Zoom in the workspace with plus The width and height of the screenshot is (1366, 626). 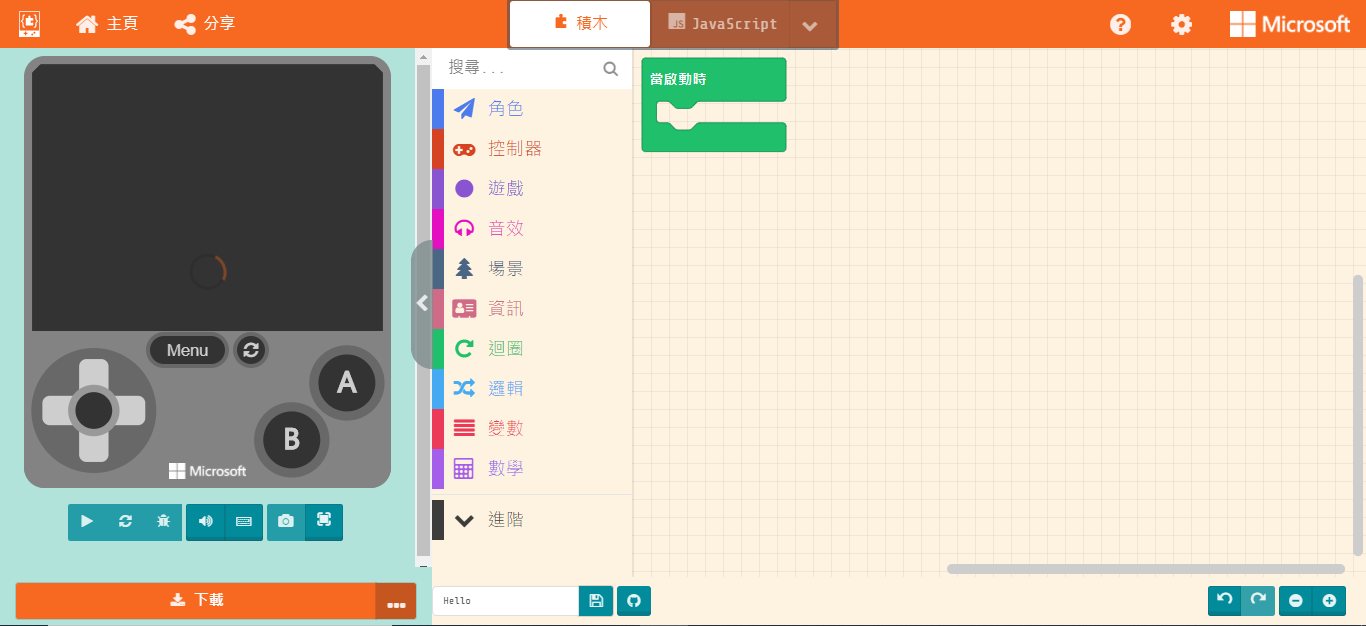tap(1329, 600)
